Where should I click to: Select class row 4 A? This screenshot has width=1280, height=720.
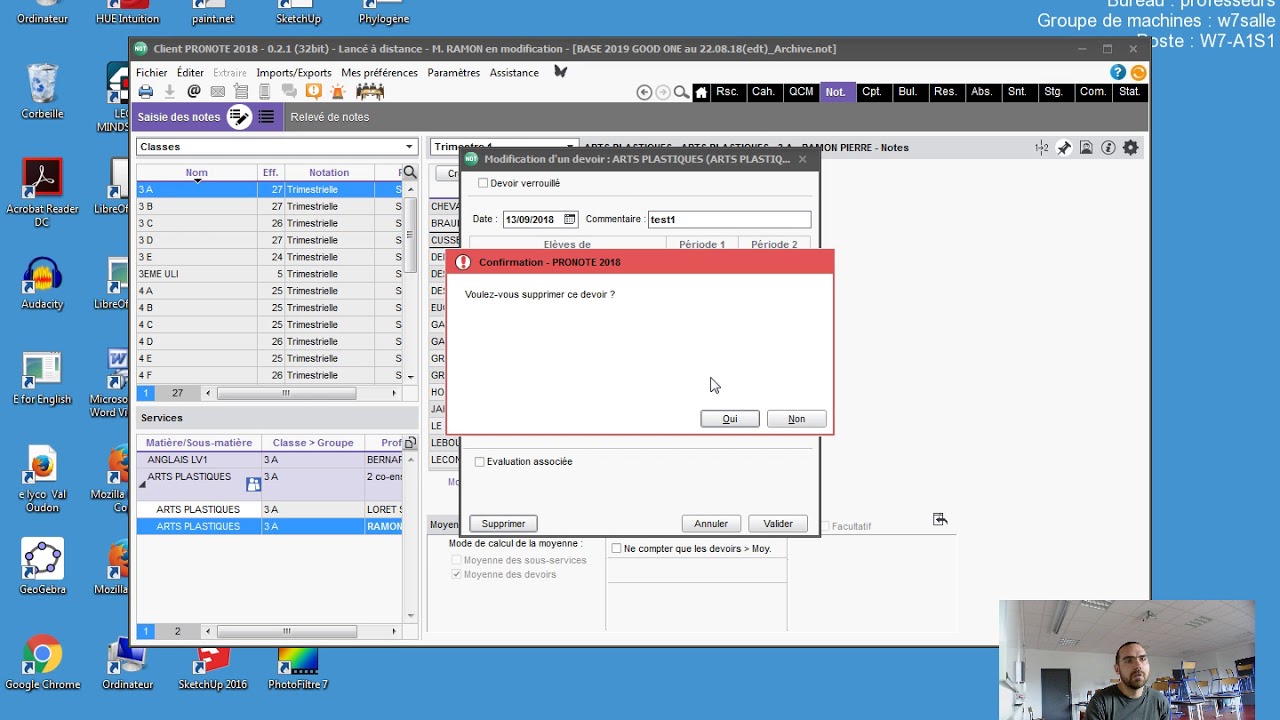(270, 291)
